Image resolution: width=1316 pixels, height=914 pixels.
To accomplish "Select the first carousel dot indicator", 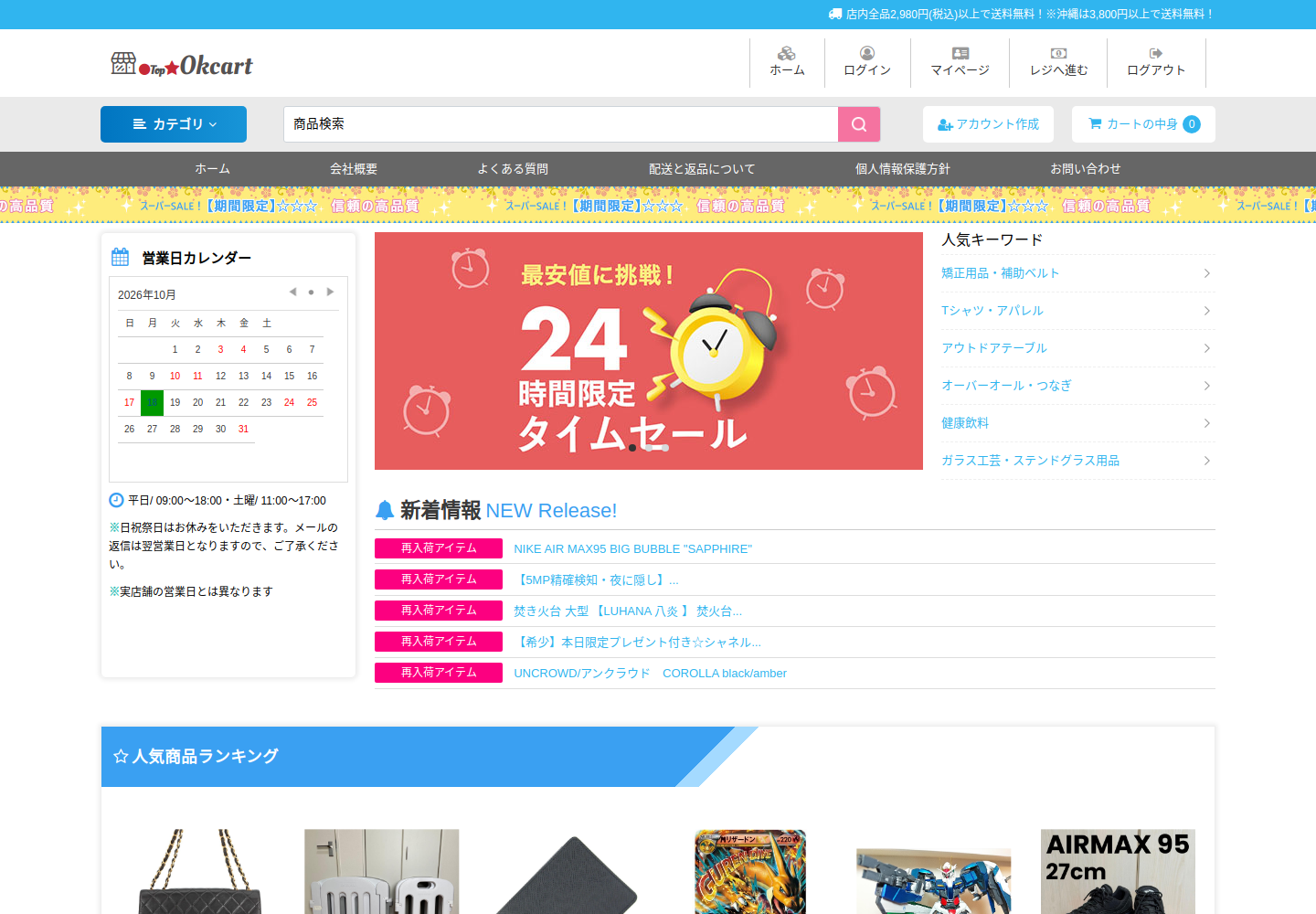I will (632, 448).
